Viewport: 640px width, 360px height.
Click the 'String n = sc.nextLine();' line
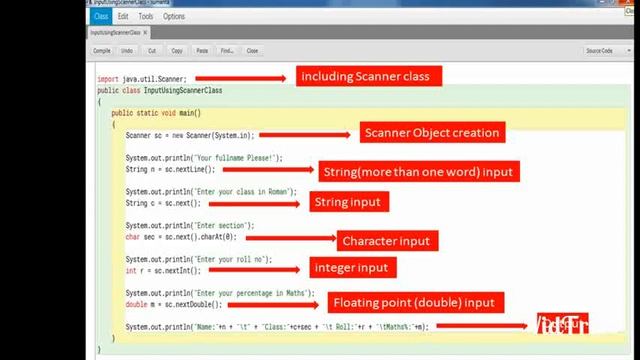click(170, 169)
